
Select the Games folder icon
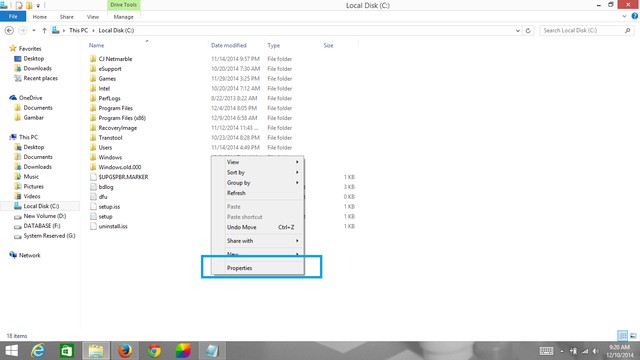click(x=93, y=78)
